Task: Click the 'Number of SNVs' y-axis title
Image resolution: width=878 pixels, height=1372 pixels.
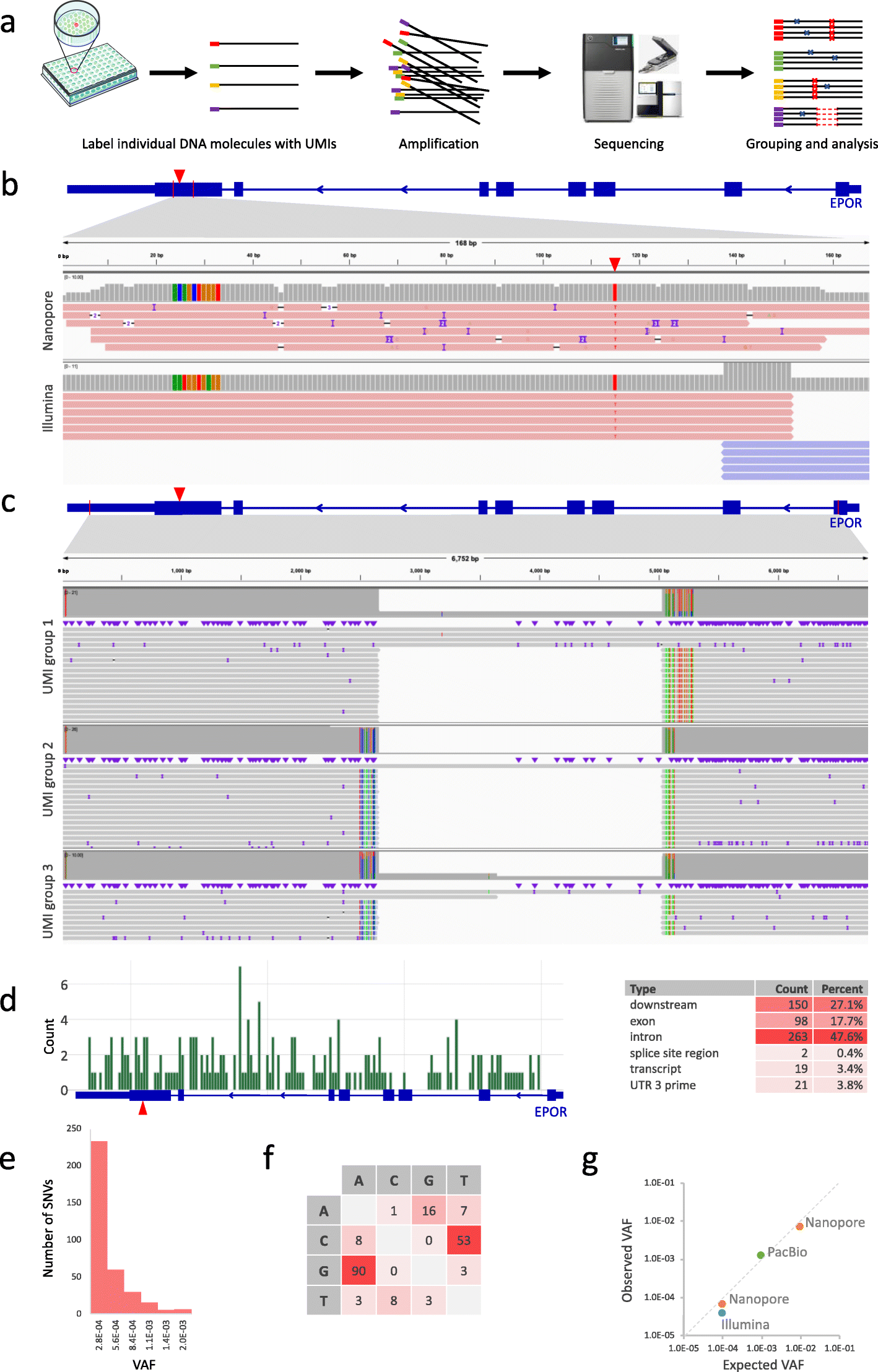Action: pos(48,1228)
